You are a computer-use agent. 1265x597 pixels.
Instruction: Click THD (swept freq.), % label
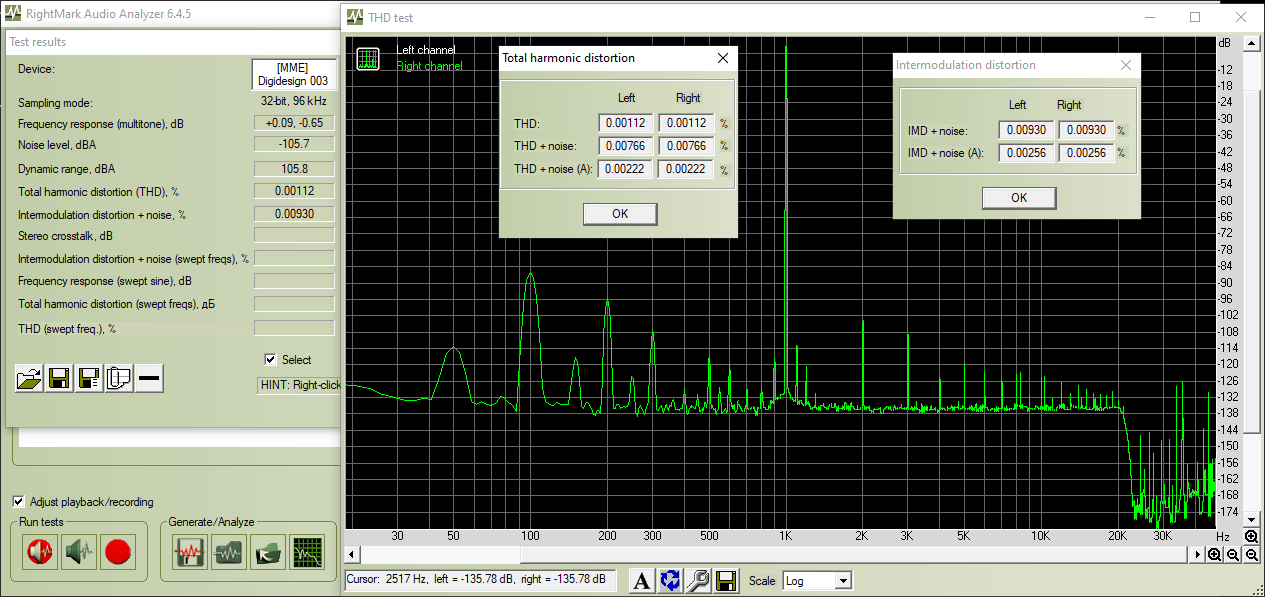click(x=67, y=328)
